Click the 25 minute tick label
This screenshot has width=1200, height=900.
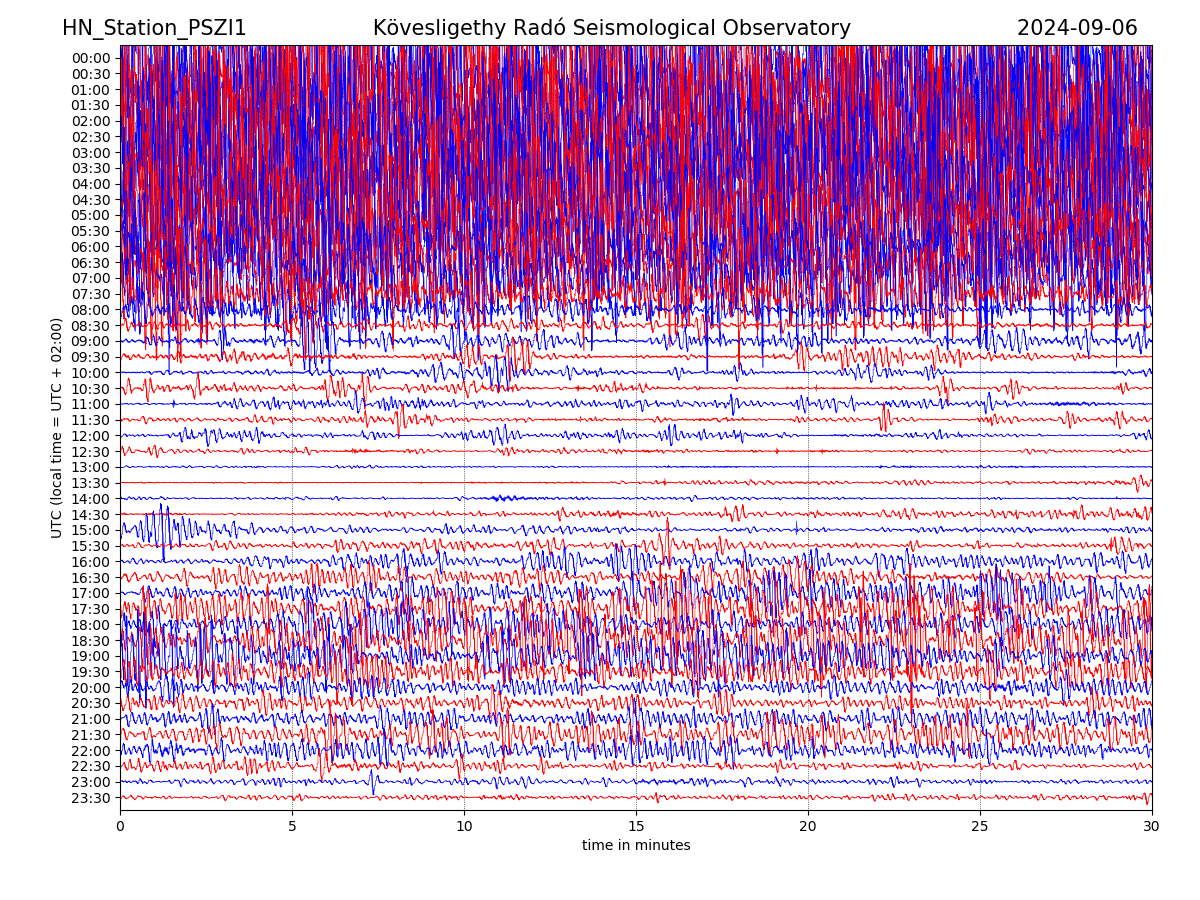coord(980,827)
